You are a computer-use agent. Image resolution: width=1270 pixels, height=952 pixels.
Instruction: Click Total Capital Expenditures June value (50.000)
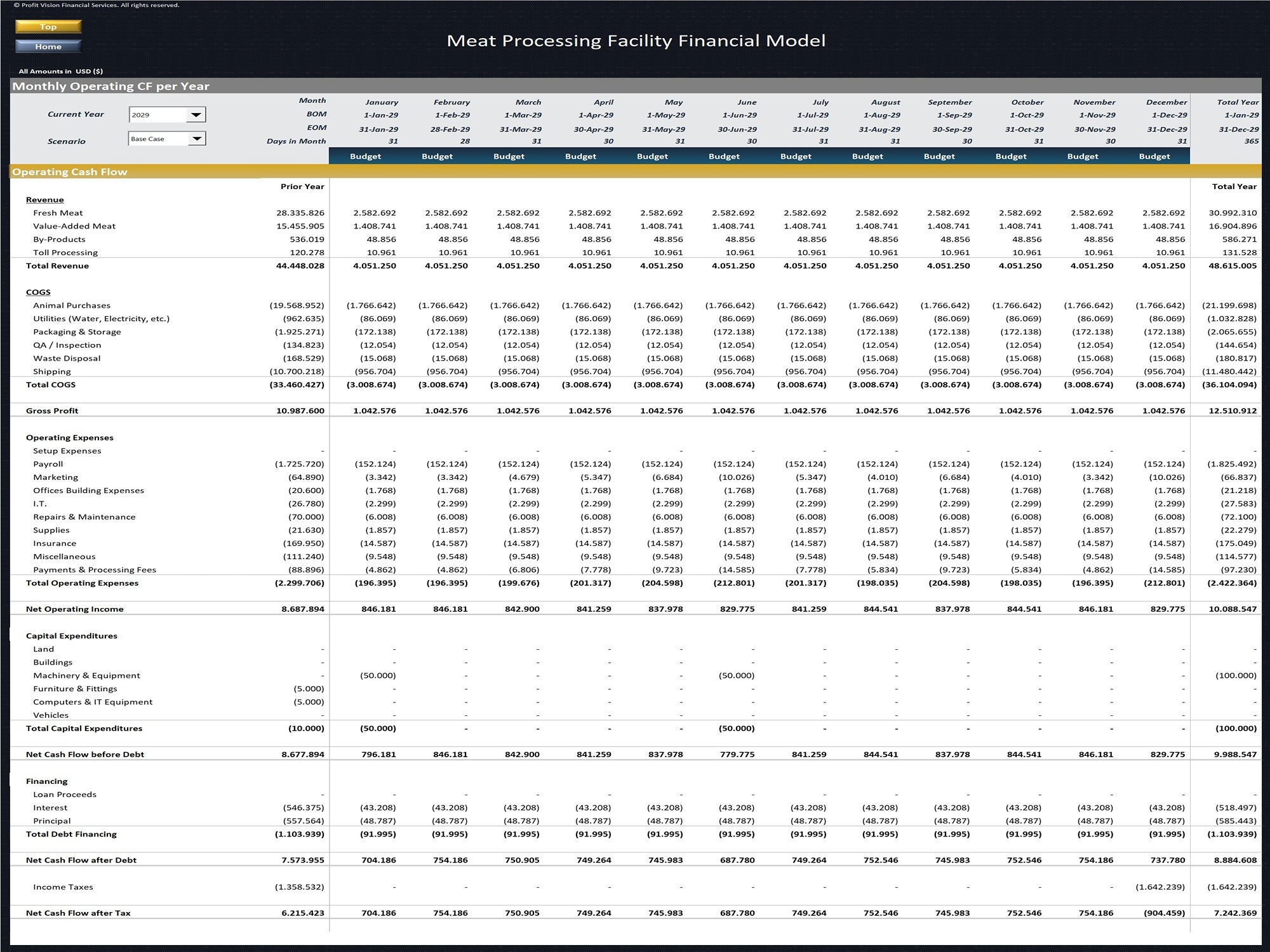pos(737,729)
